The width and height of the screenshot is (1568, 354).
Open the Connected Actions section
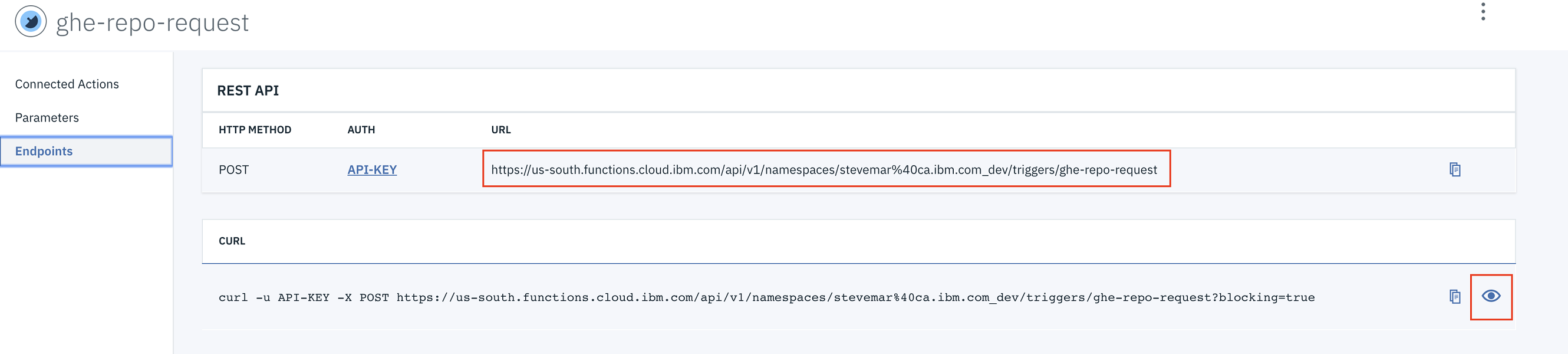pos(67,84)
